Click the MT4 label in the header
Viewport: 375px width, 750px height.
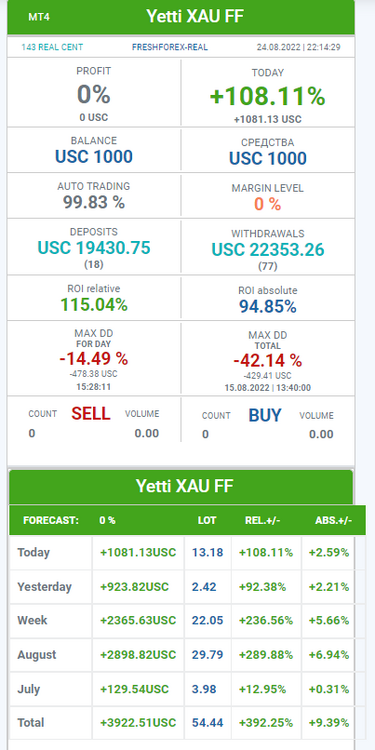(x=39, y=17)
